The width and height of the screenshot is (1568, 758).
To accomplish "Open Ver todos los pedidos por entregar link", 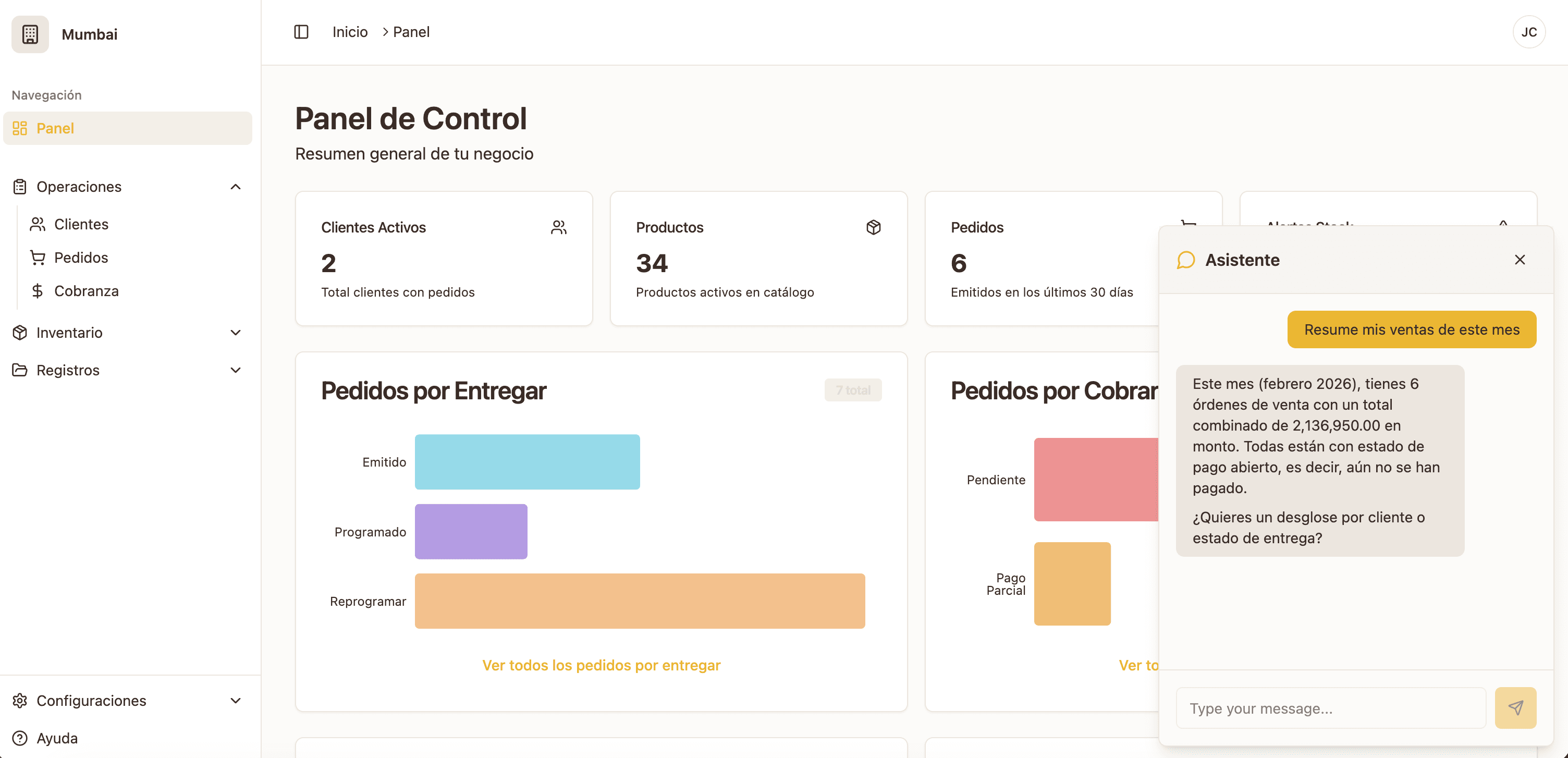I will (602, 665).
